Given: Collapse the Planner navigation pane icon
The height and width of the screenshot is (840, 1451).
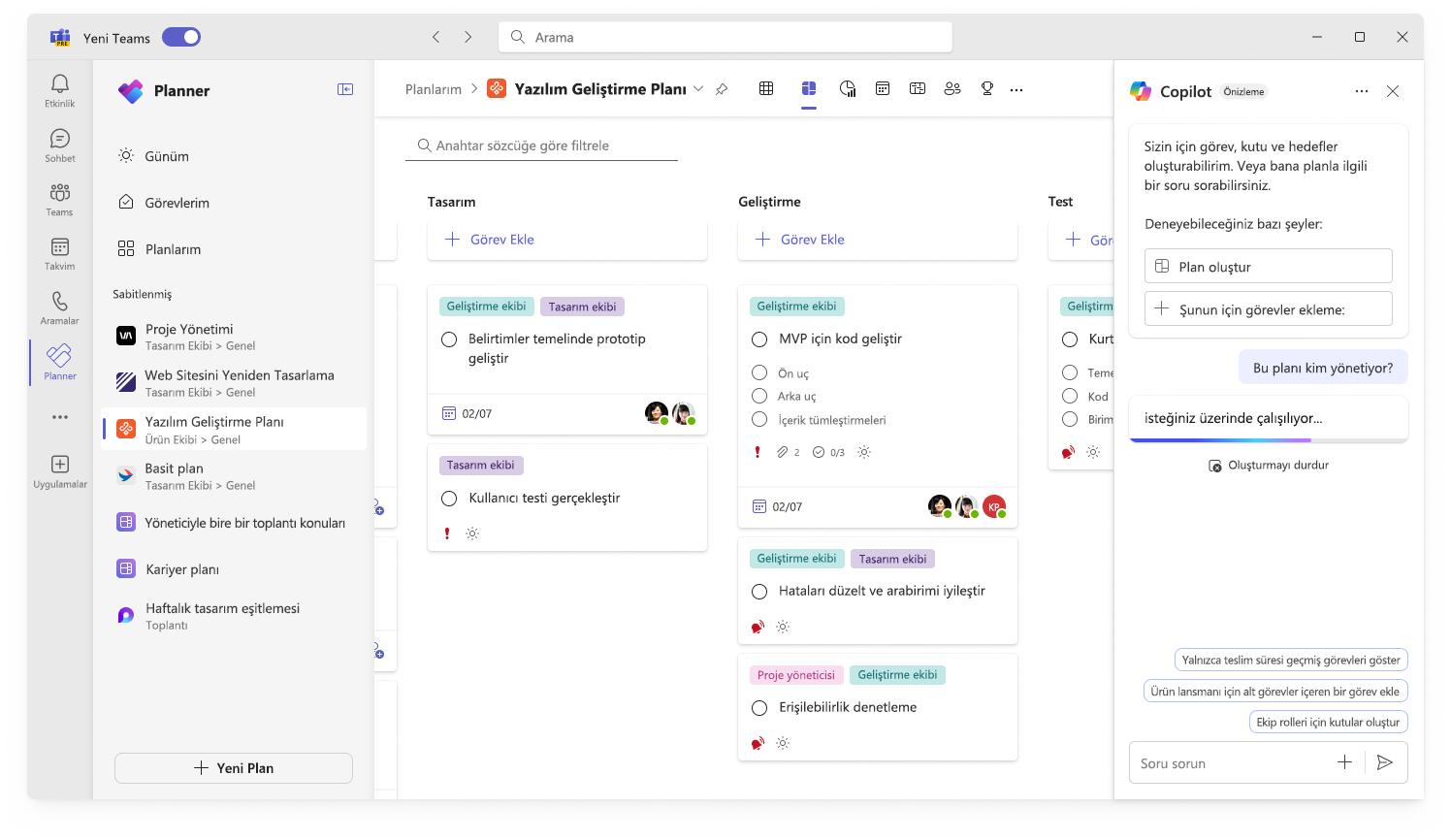Looking at the screenshot, I should pos(345,89).
